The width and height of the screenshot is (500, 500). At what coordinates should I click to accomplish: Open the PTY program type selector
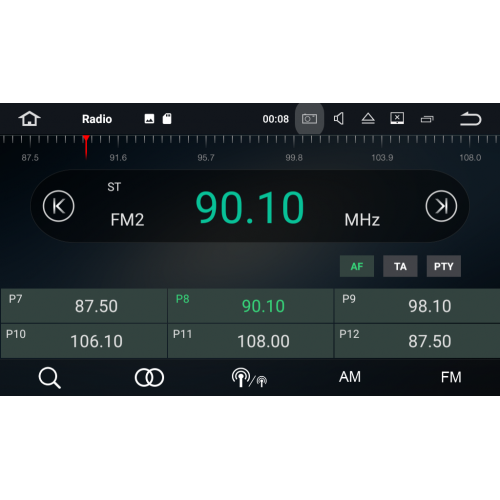[x=444, y=266]
